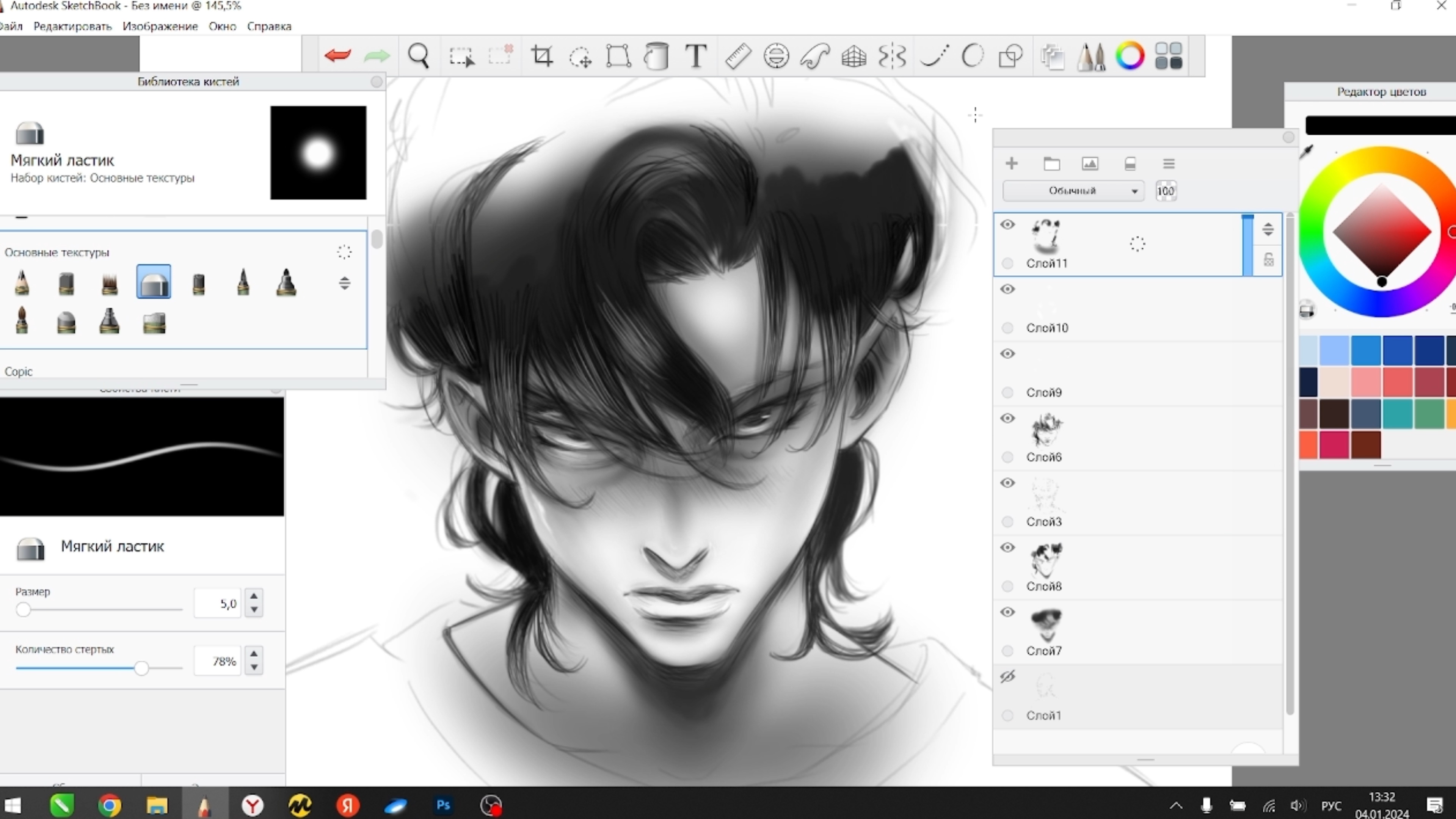Select the Crop tool

pyautogui.click(x=541, y=55)
